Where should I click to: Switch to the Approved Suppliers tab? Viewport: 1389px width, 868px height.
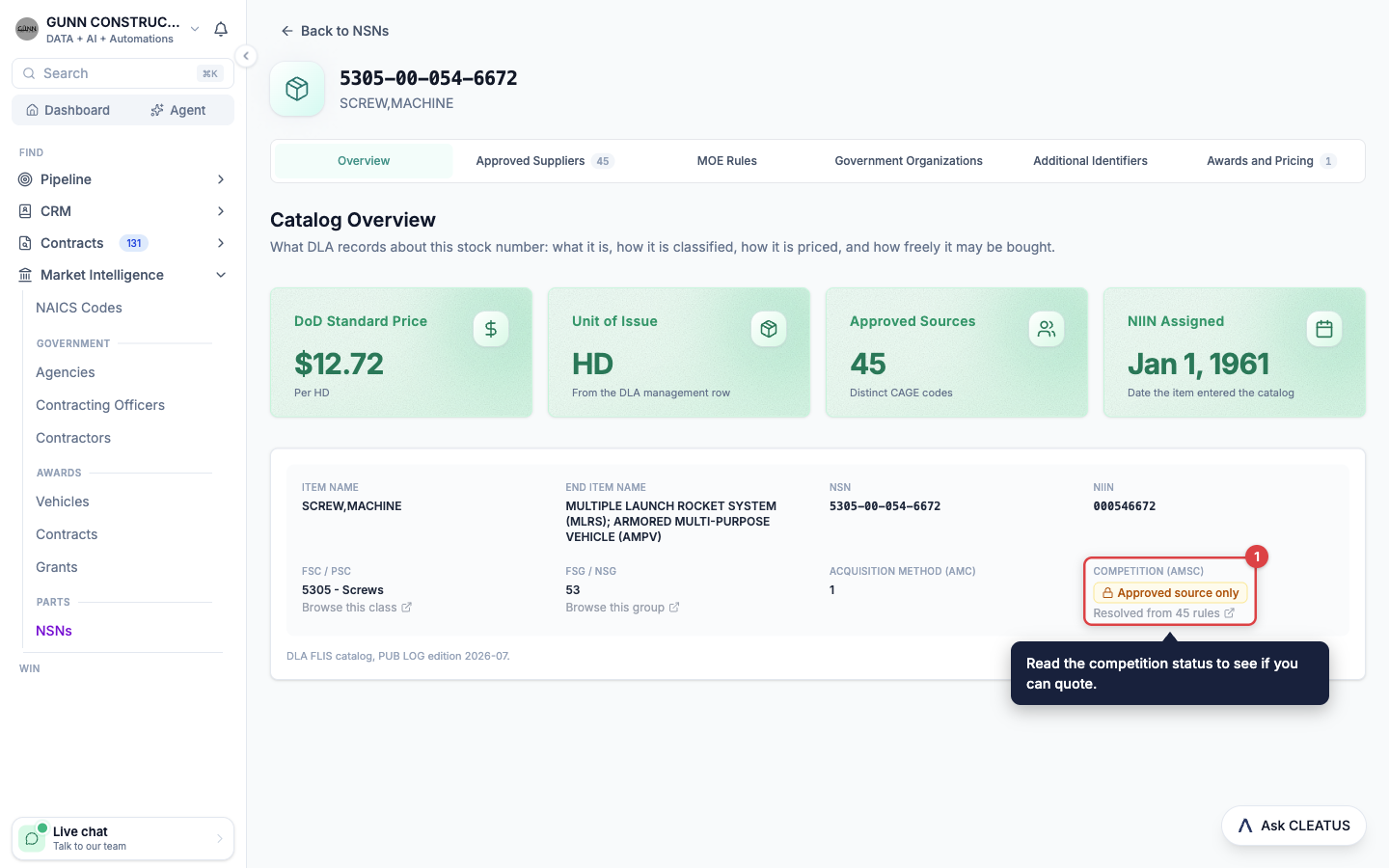545,161
